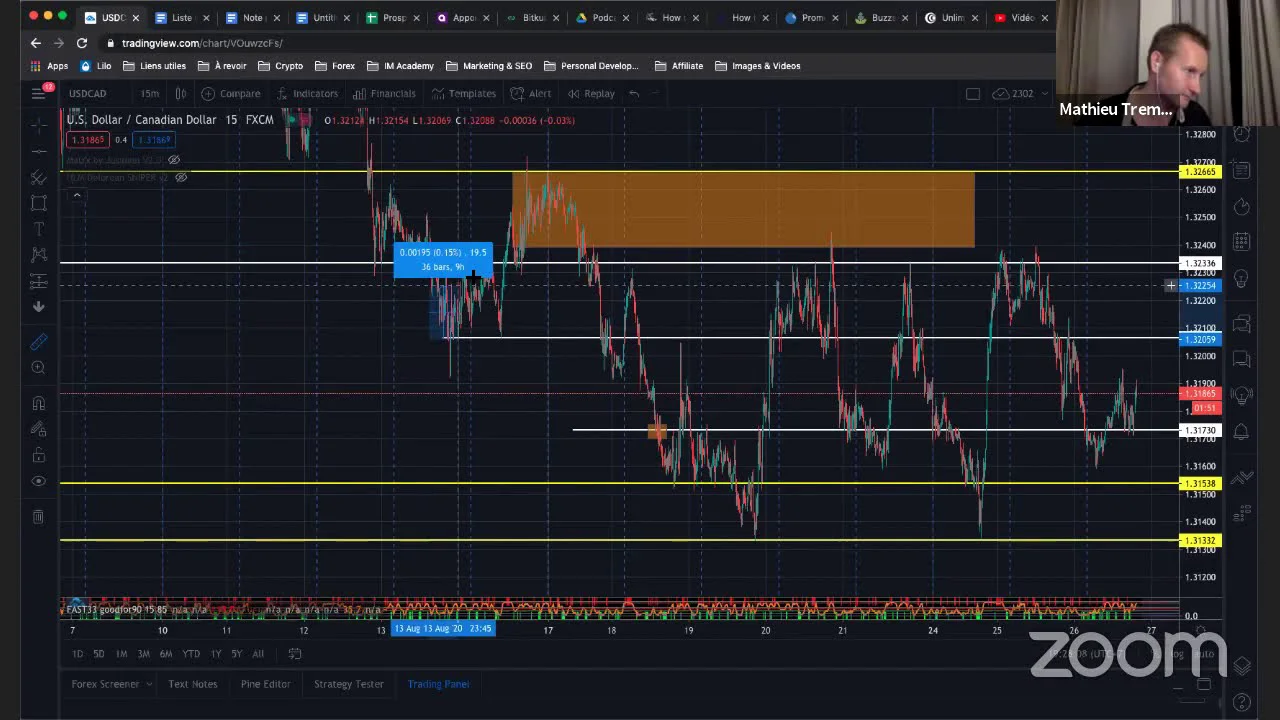Toggle lock all drawing tools
This screenshot has height=720, width=1280.
[x=38, y=456]
